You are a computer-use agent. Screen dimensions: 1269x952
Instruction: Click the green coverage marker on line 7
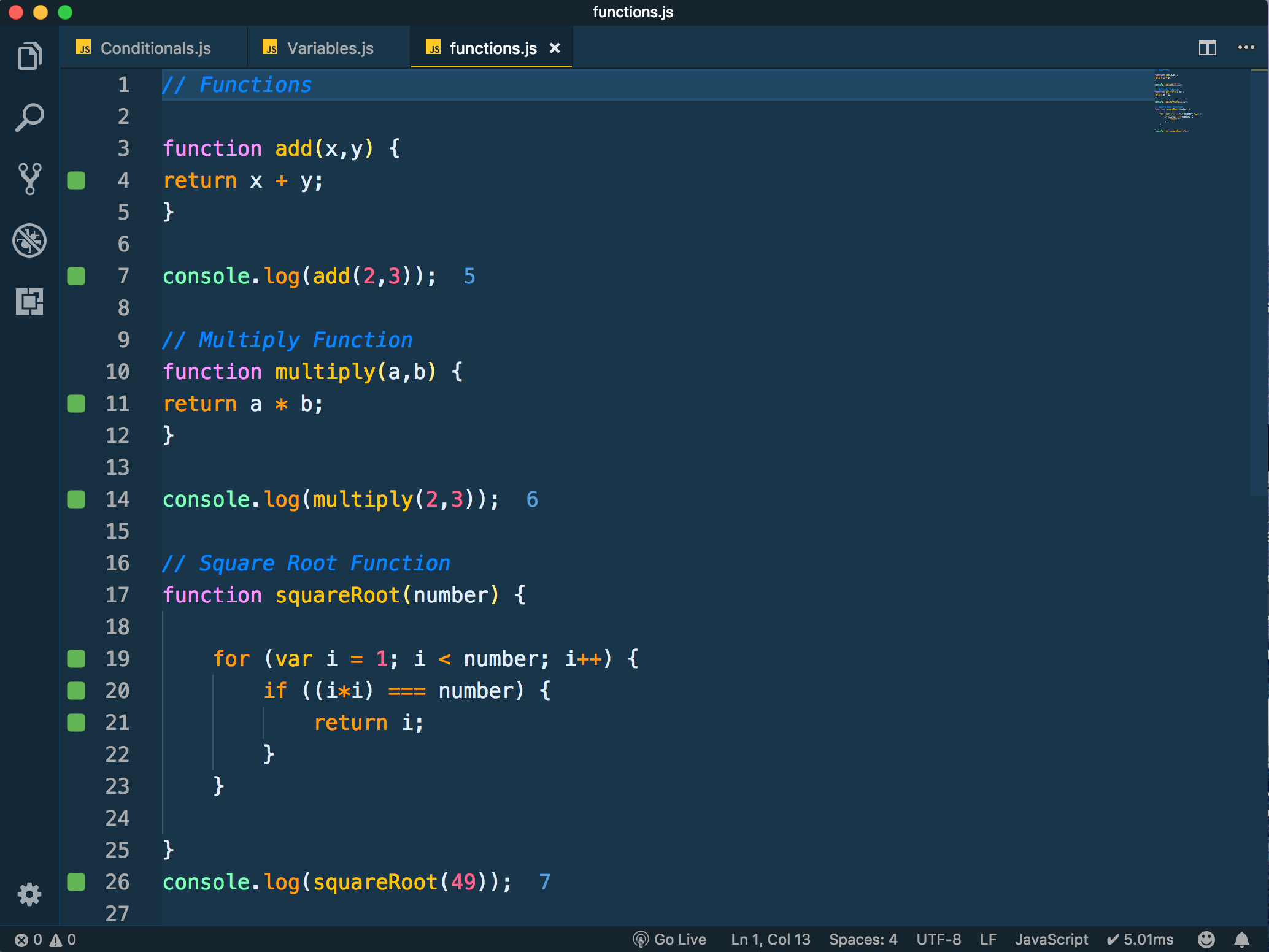click(x=76, y=276)
